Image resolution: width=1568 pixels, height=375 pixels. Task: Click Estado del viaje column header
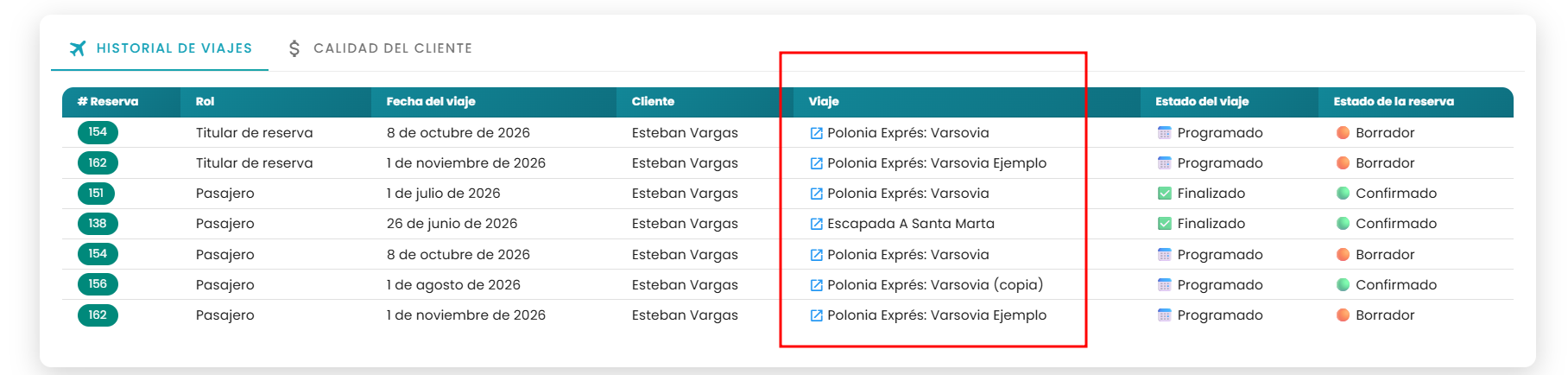tap(1202, 101)
